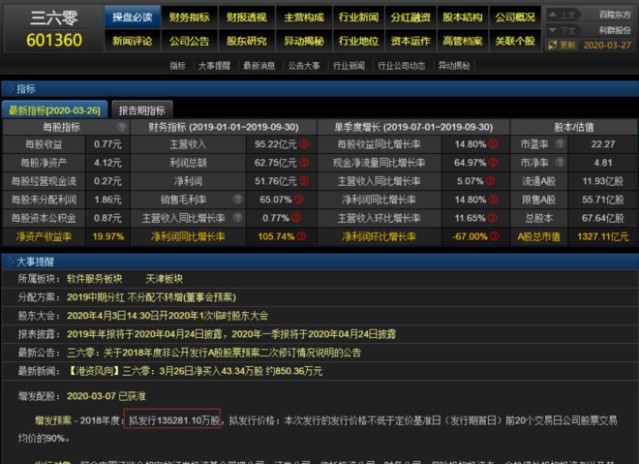Open the 股东研究 menu item
639x464 pixels.
(x=247, y=41)
